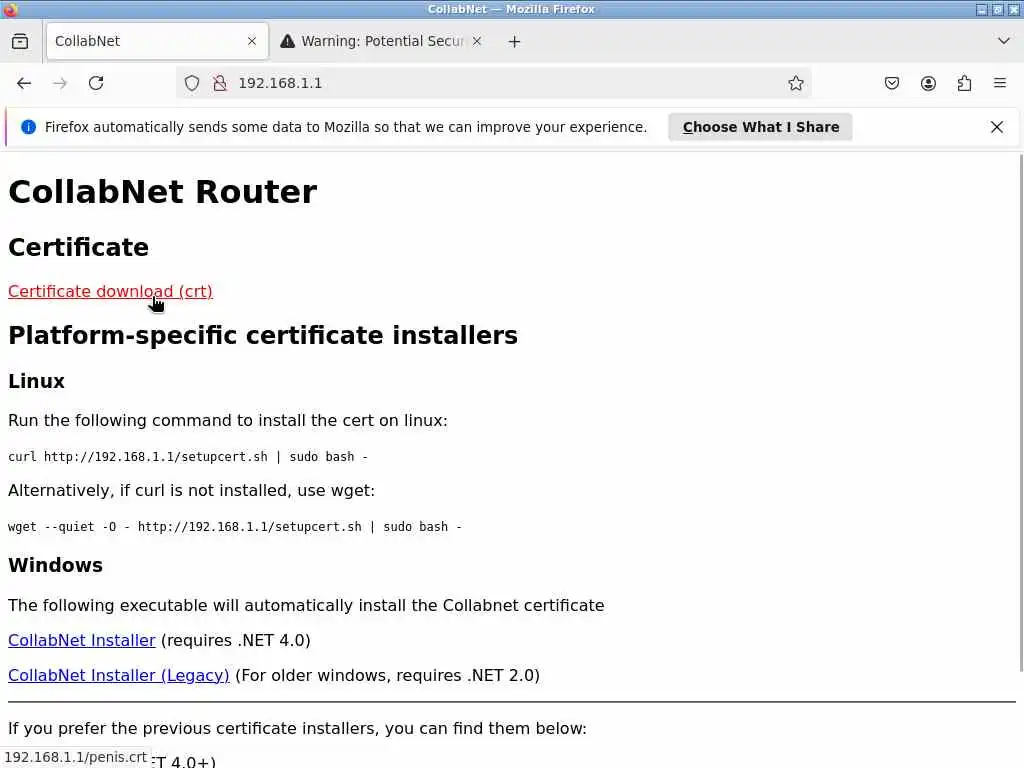Open the Firefox account icon
Image resolution: width=1024 pixels, height=768 pixels.
point(928,83)
